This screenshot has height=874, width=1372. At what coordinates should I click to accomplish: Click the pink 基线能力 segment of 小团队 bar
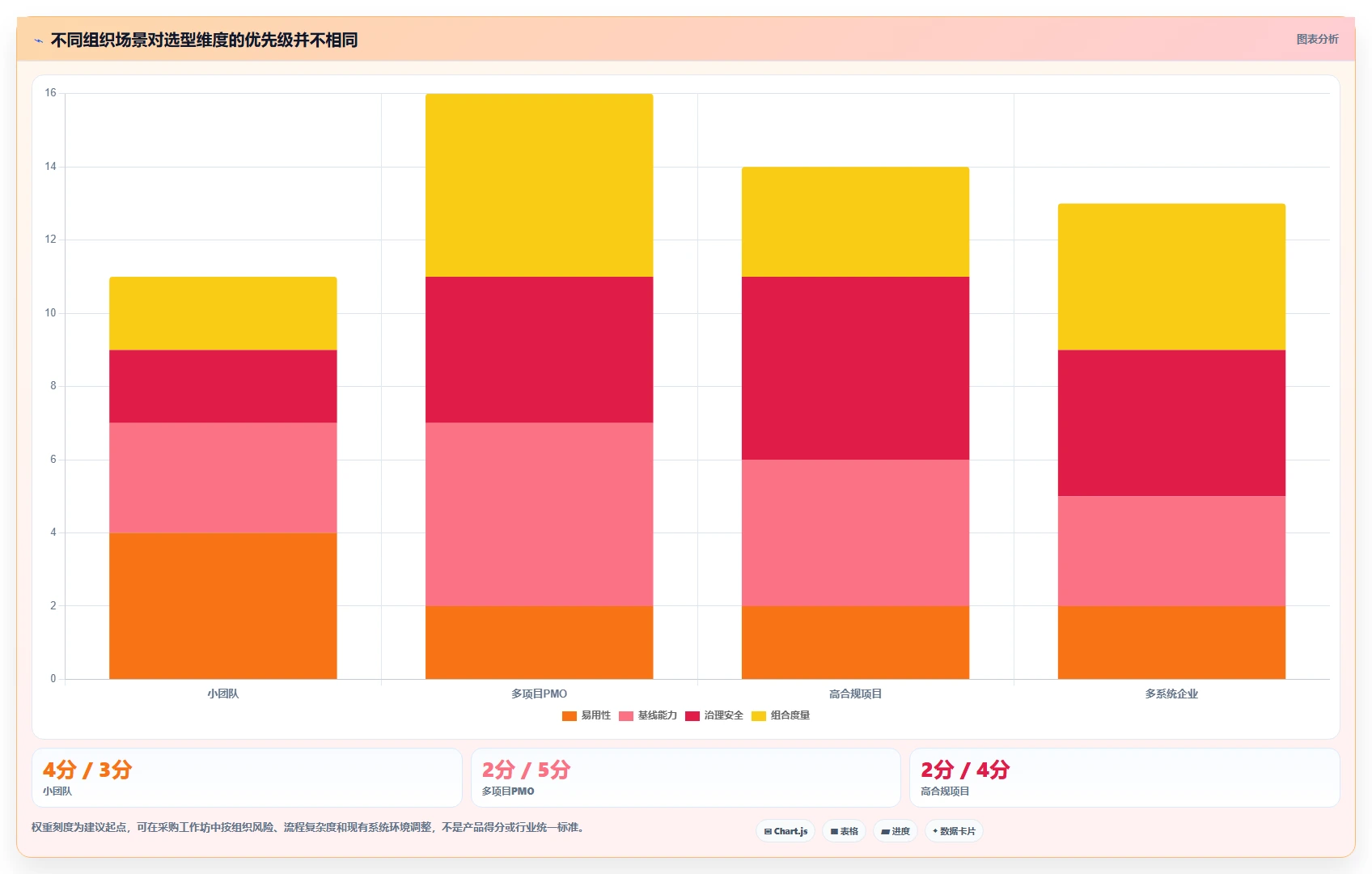pyautogui.click(x=223, y=477)
